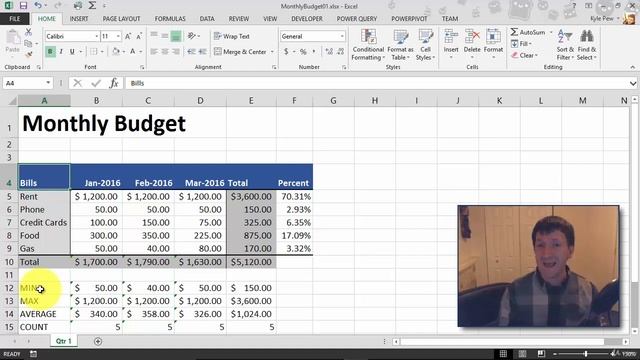Increase the cell indent
This screenshot has width=640, height=360.
tap(202, 51)
